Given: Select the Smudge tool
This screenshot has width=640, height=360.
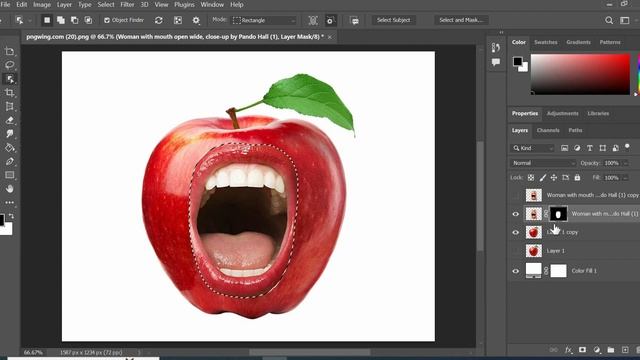Looking at the screenshot, I should click(9, 134).
